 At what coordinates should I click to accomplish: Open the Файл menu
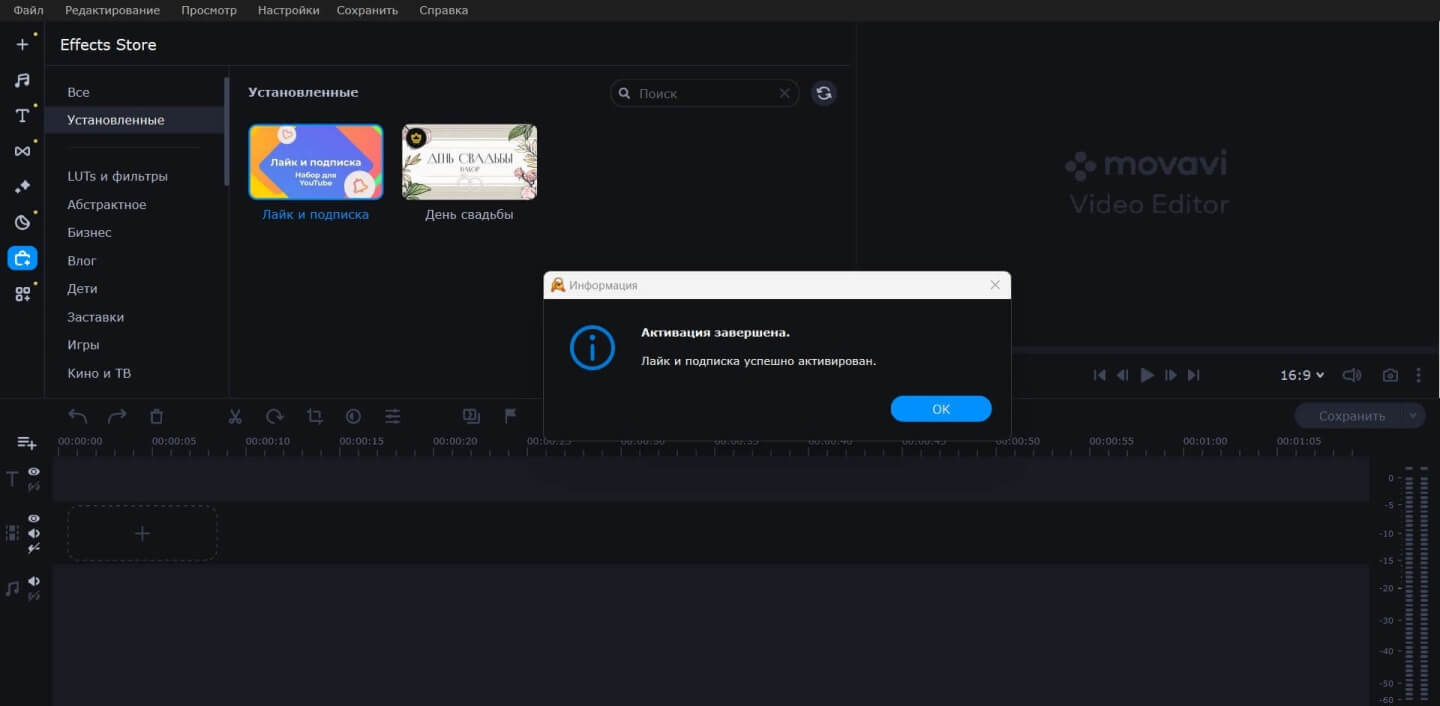point(28,10)
